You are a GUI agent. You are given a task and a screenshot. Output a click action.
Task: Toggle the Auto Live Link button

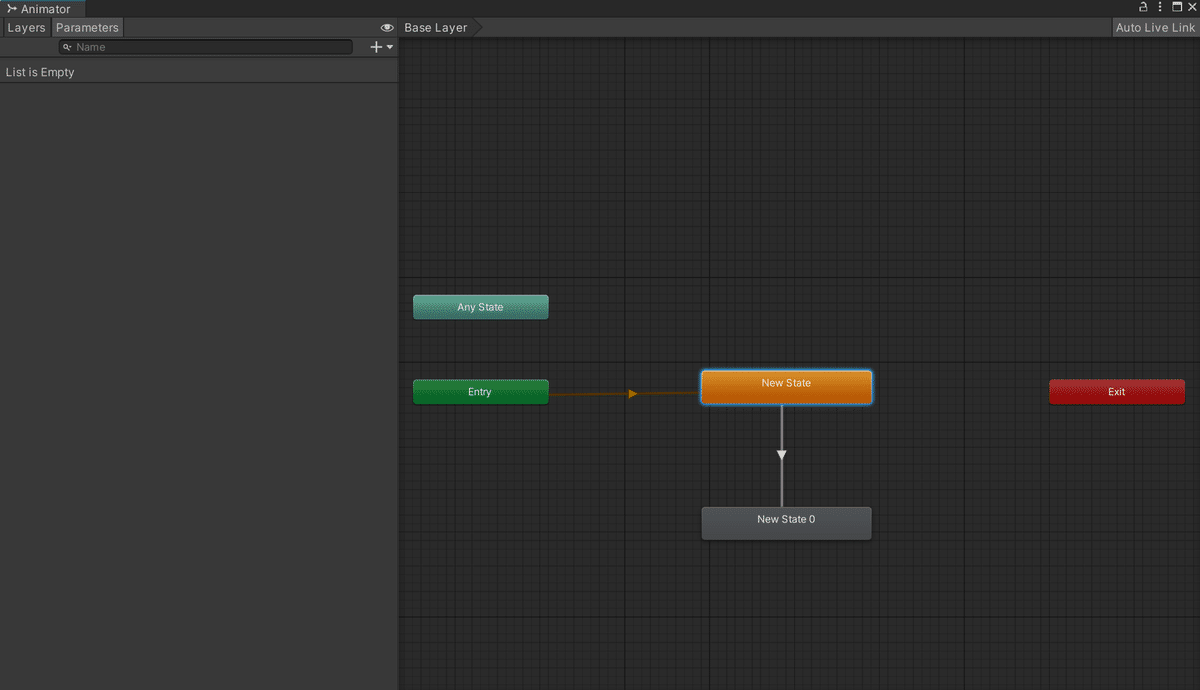click(x=1155, y=27)
